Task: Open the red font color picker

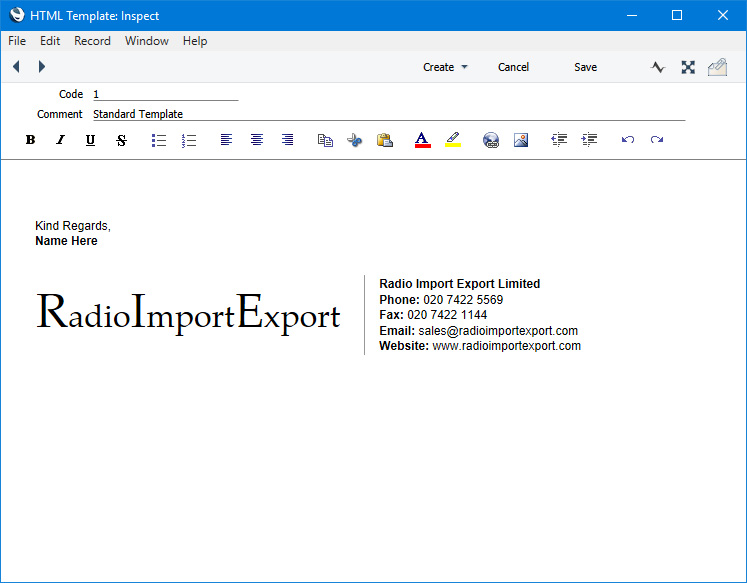Action: [x=423, y=140]
